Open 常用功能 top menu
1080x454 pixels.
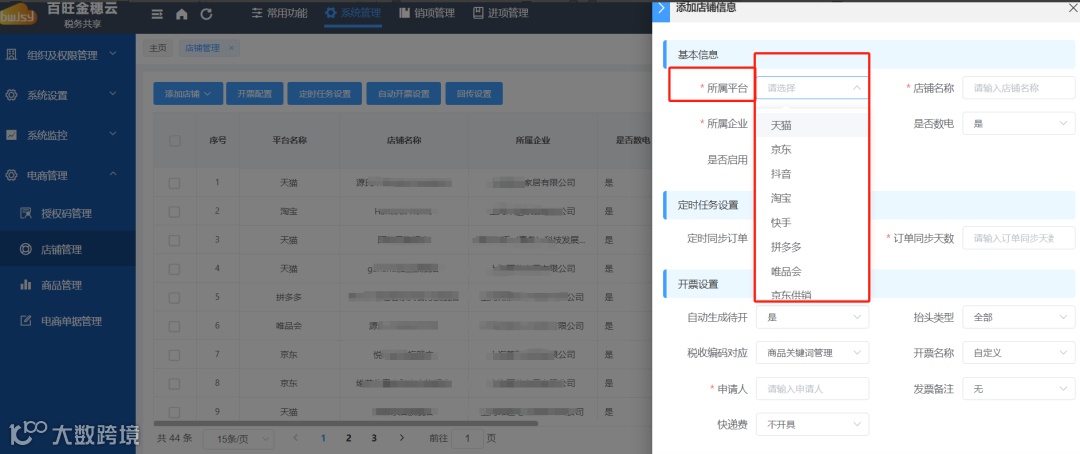pos(279,13)
